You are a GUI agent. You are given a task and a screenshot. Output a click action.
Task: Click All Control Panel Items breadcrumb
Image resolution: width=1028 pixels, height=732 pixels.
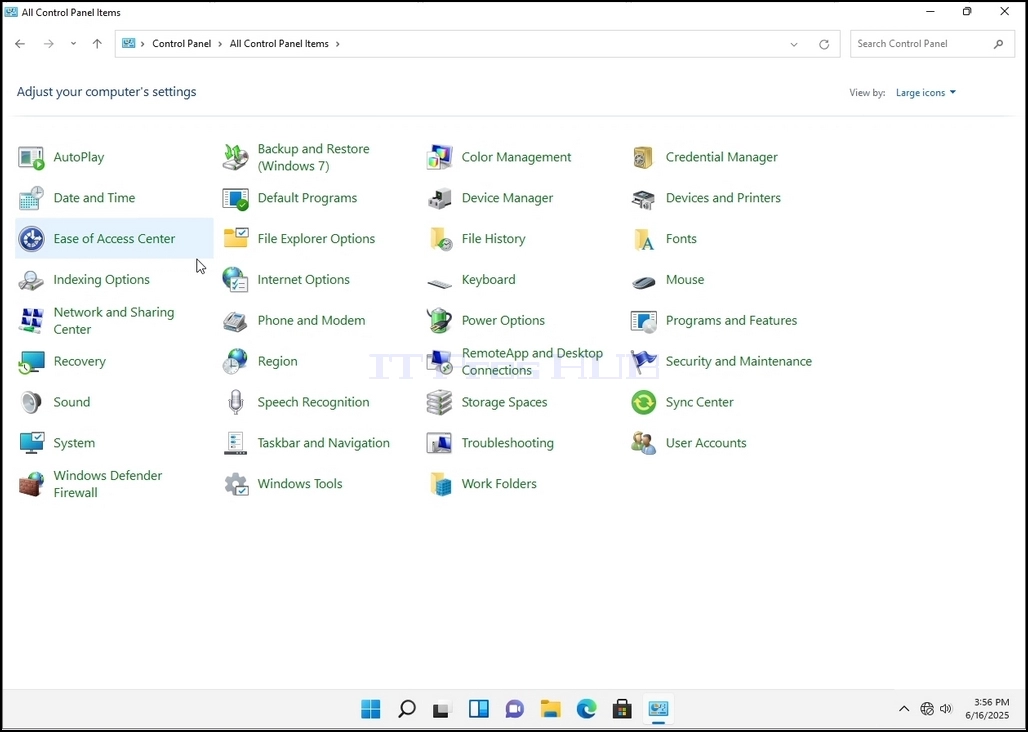279,44
